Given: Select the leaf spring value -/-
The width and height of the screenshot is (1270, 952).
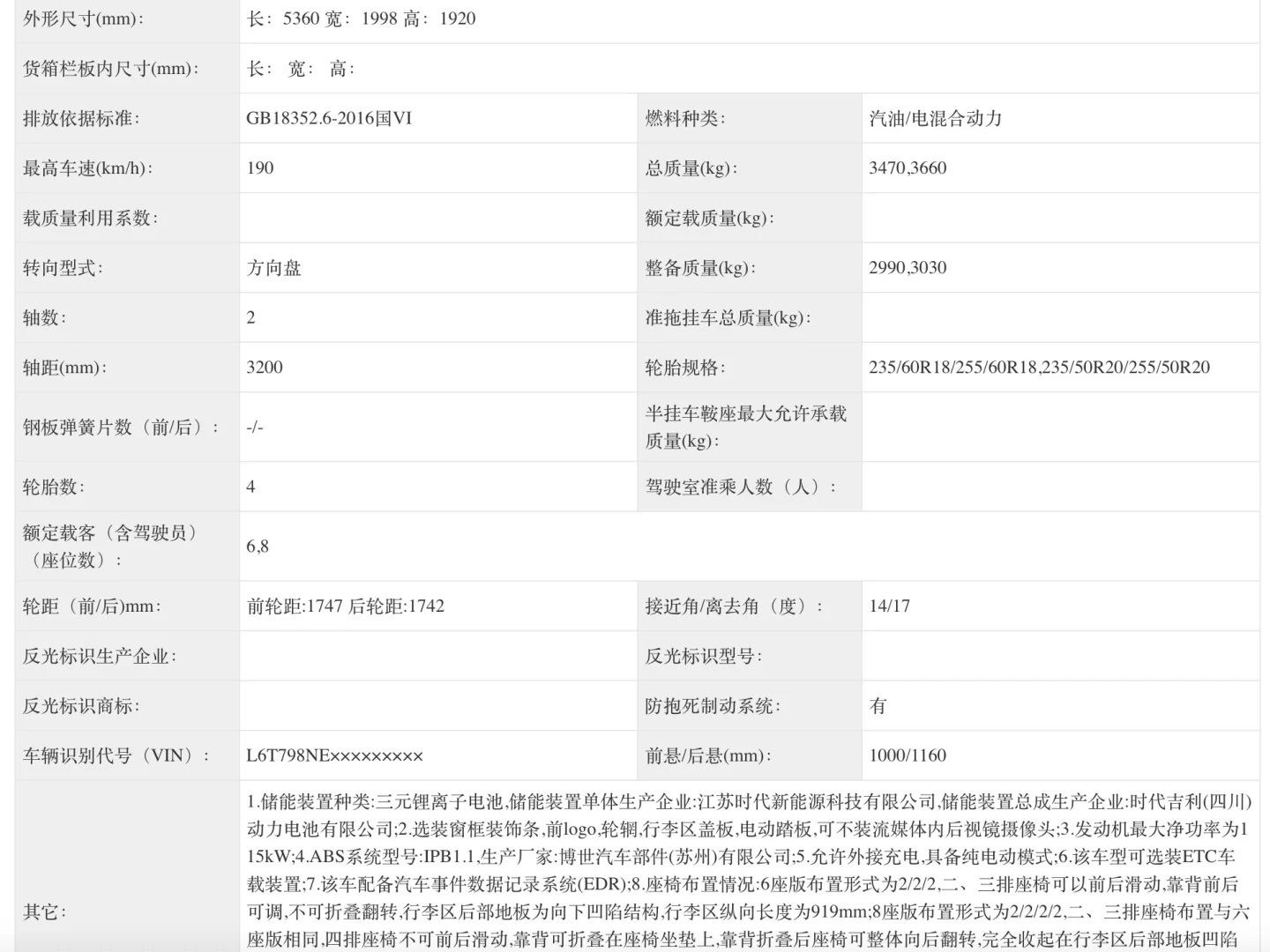Looking at the screenshot, I should click(x=255, y=428).
